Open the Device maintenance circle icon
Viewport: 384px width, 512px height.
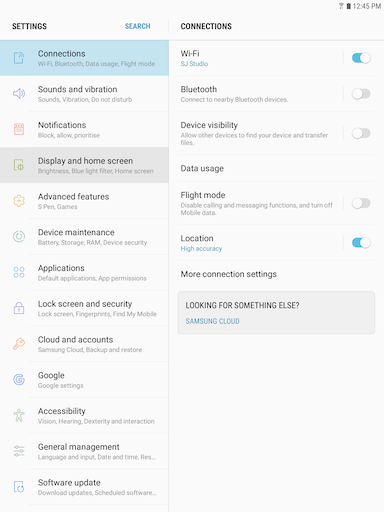(x=19, y=236)
